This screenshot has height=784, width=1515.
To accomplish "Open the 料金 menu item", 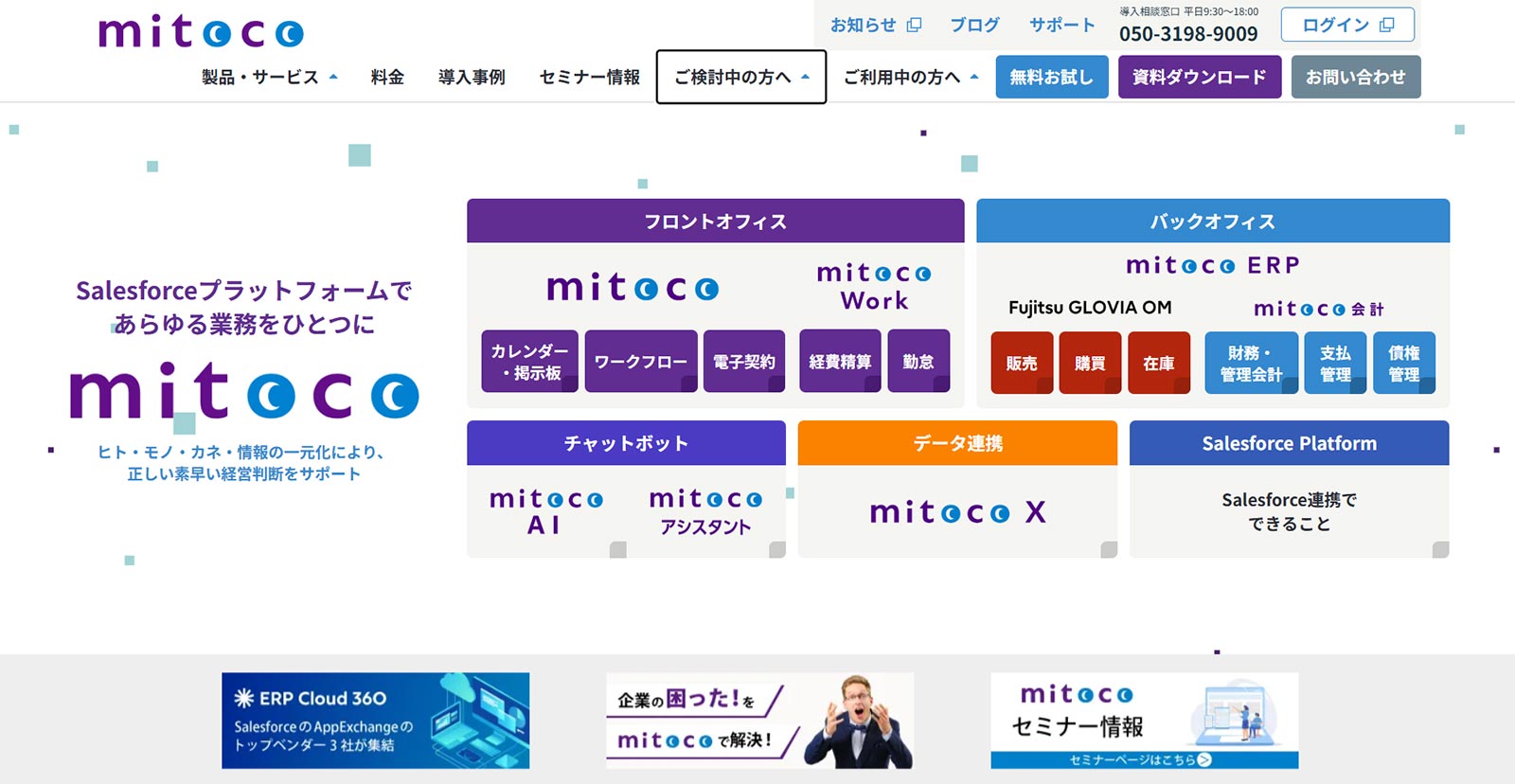I will click(387, 77).
